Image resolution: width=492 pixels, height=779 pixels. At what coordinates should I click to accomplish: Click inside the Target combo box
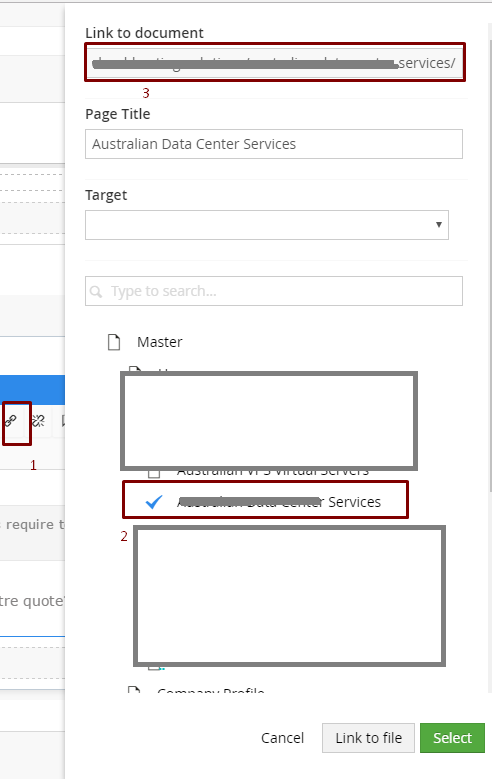tap(267, 225)
